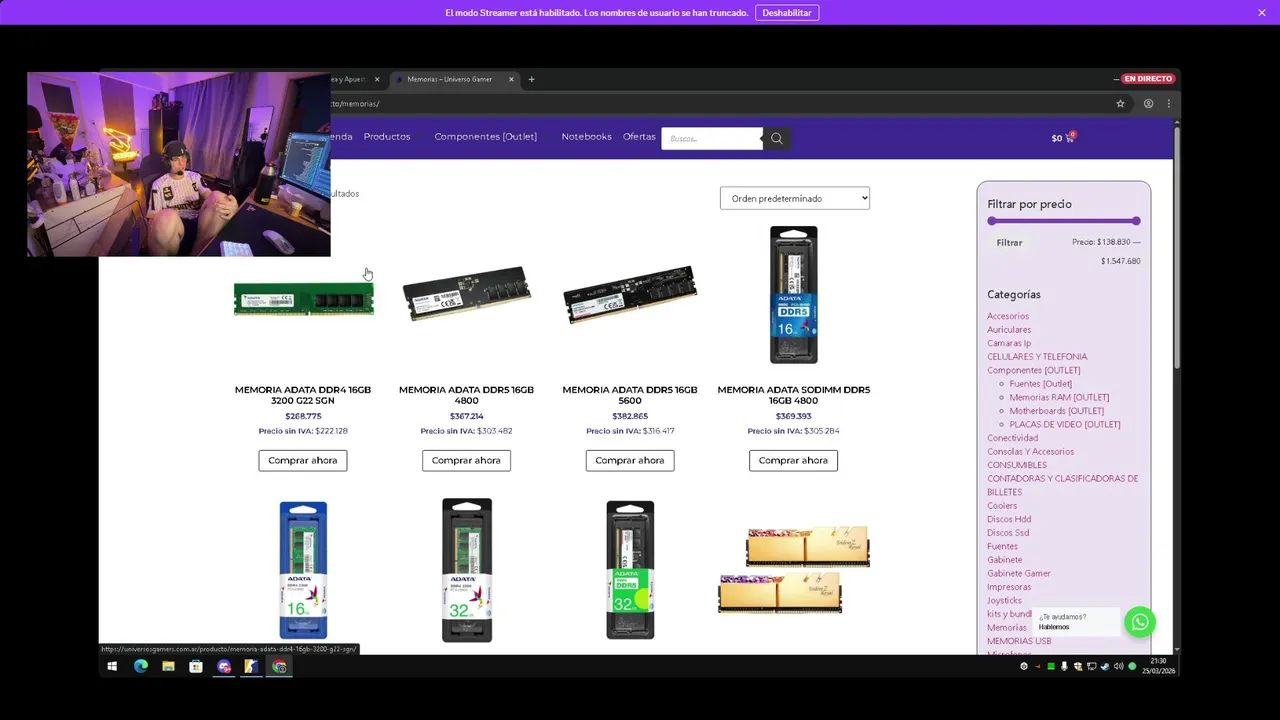Open the shopping cart icon showing $0
The height and width of the screenshot is (720, 1280).
(x=1063, y=138)
